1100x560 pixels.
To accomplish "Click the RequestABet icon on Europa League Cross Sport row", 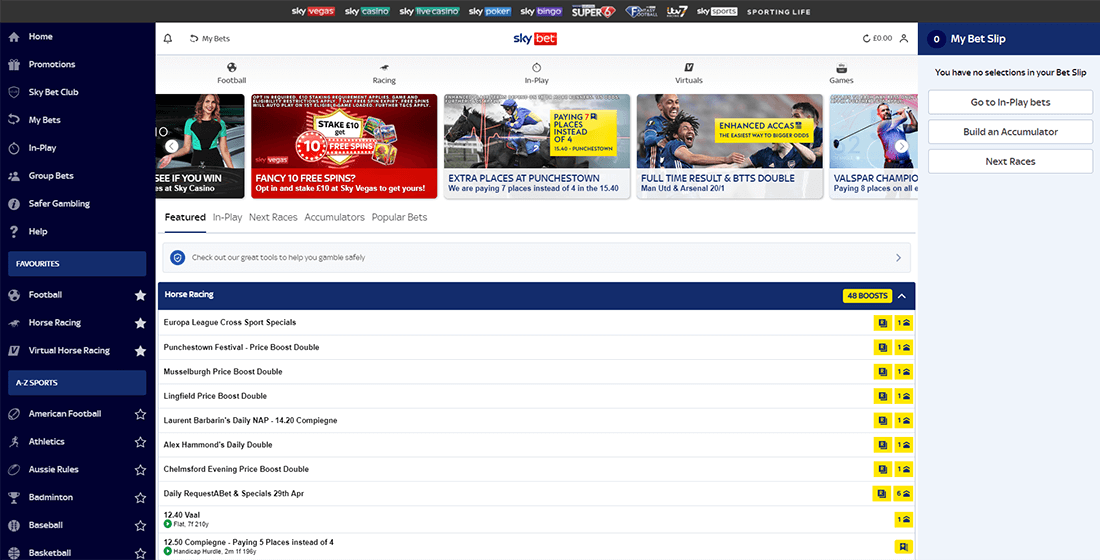I will pos(883,323).
